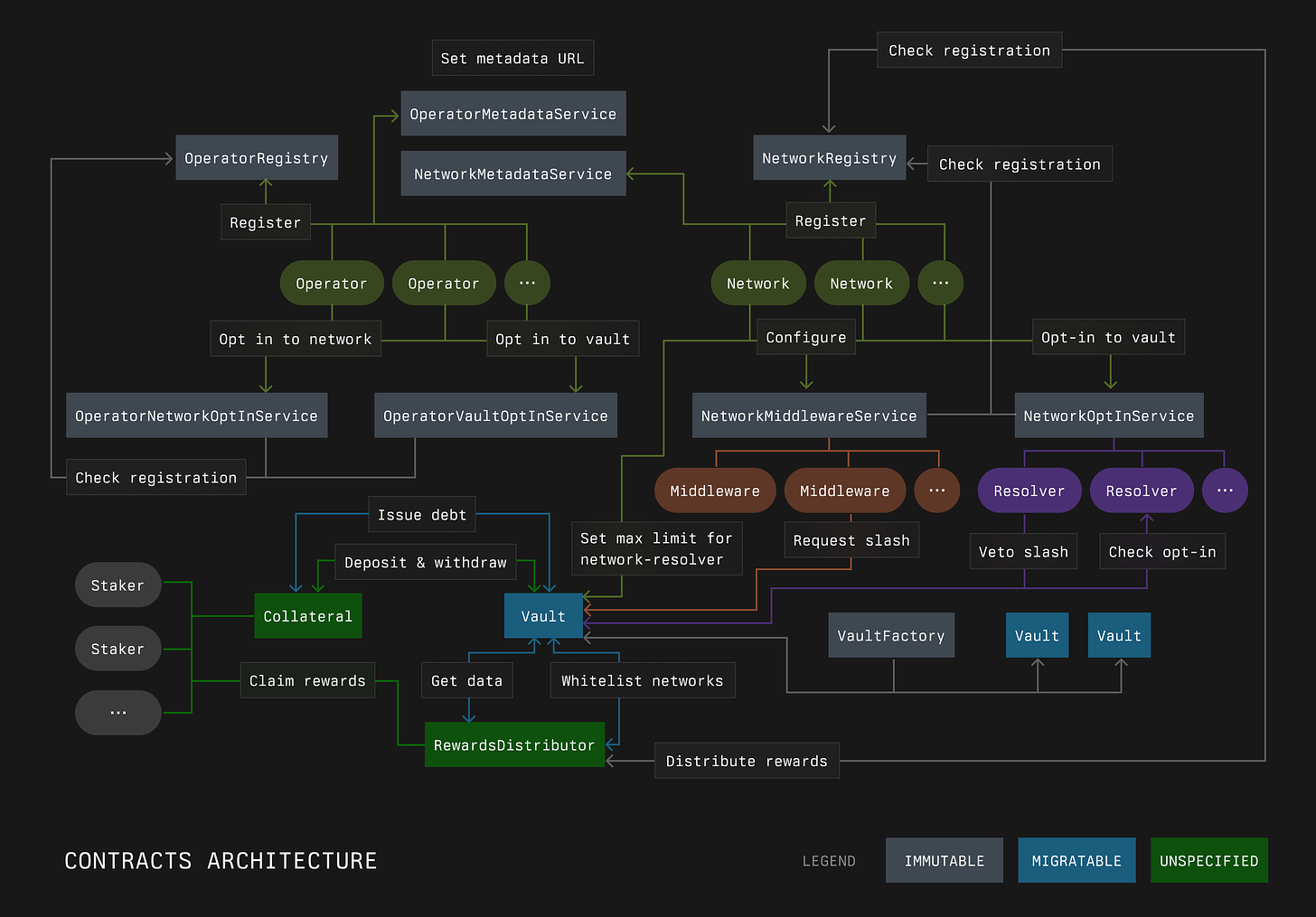Viewport: 1316px width, 917px height.
Task: Select the Staker node beside Collateral
Action: click(118, 585)
